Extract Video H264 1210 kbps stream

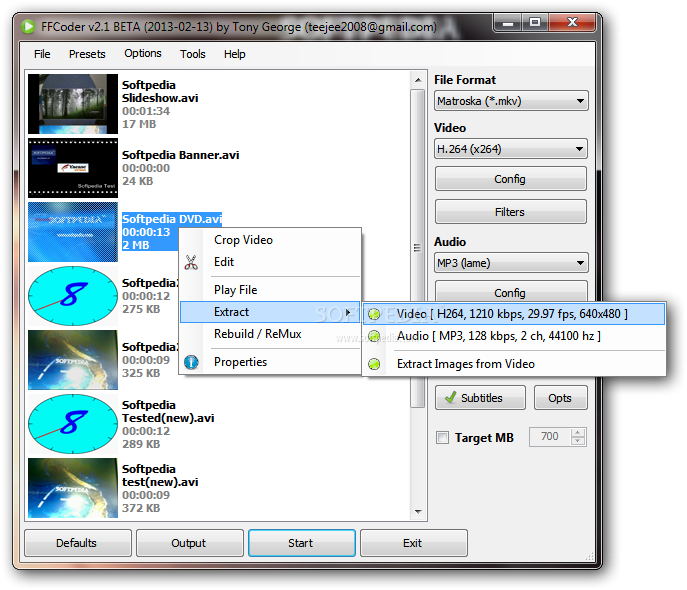[514, 314]
